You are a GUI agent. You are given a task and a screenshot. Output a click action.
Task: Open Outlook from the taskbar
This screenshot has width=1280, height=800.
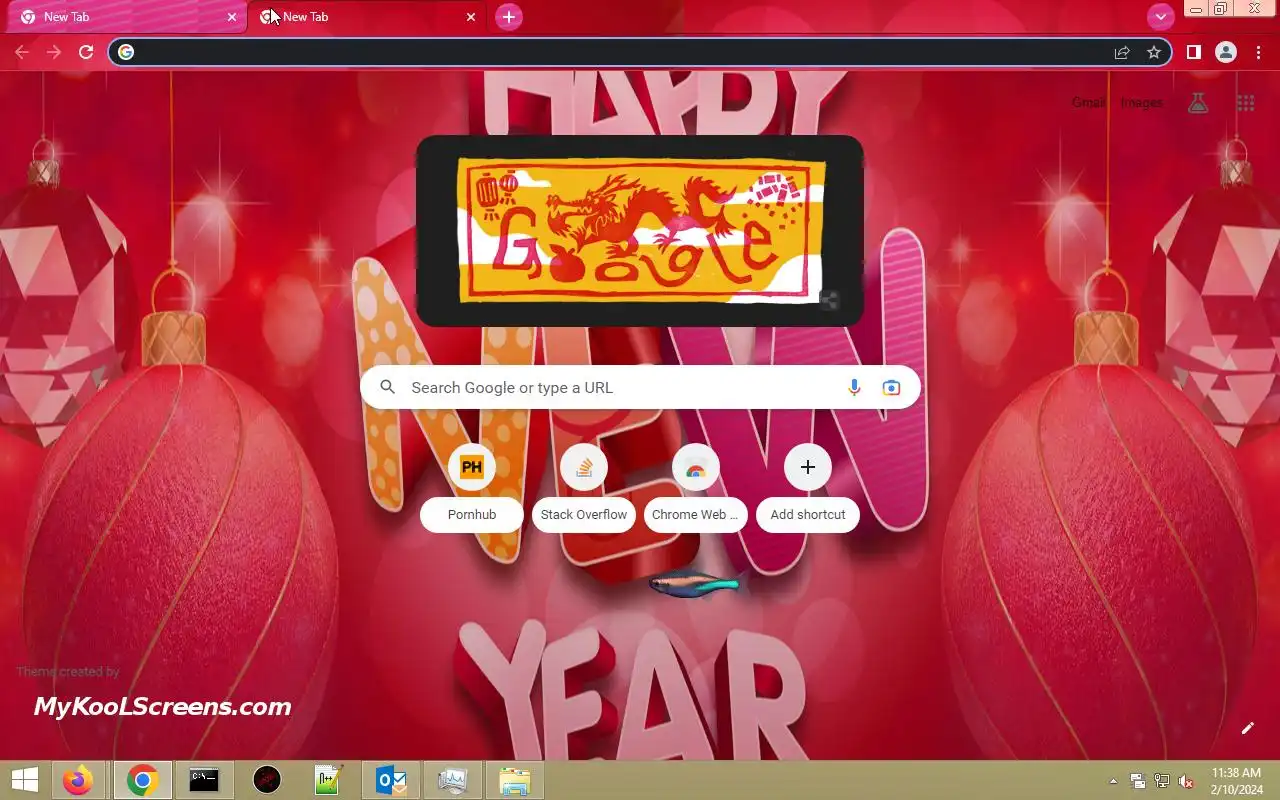[x=391, y=780]
